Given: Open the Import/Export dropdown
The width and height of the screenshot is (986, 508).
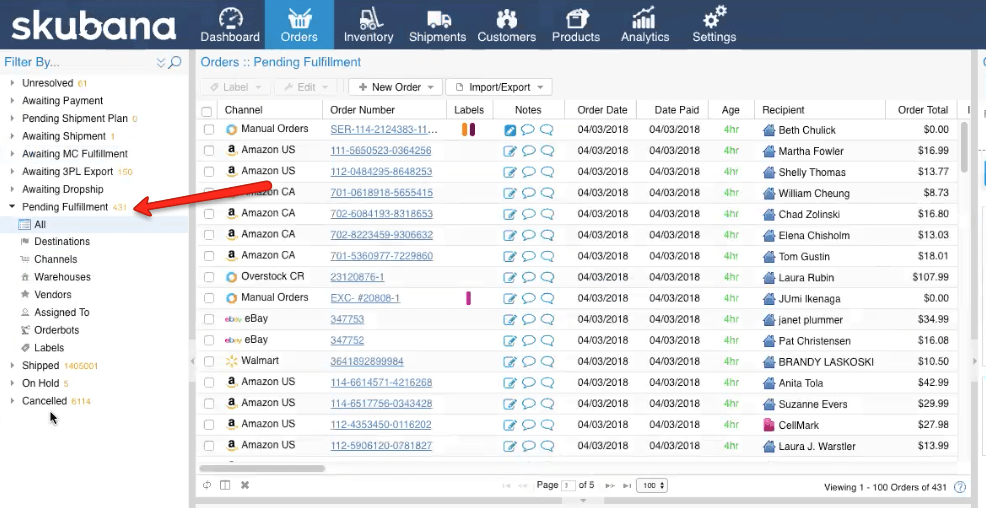Looking at the screenshot, I should coord(499,87).
